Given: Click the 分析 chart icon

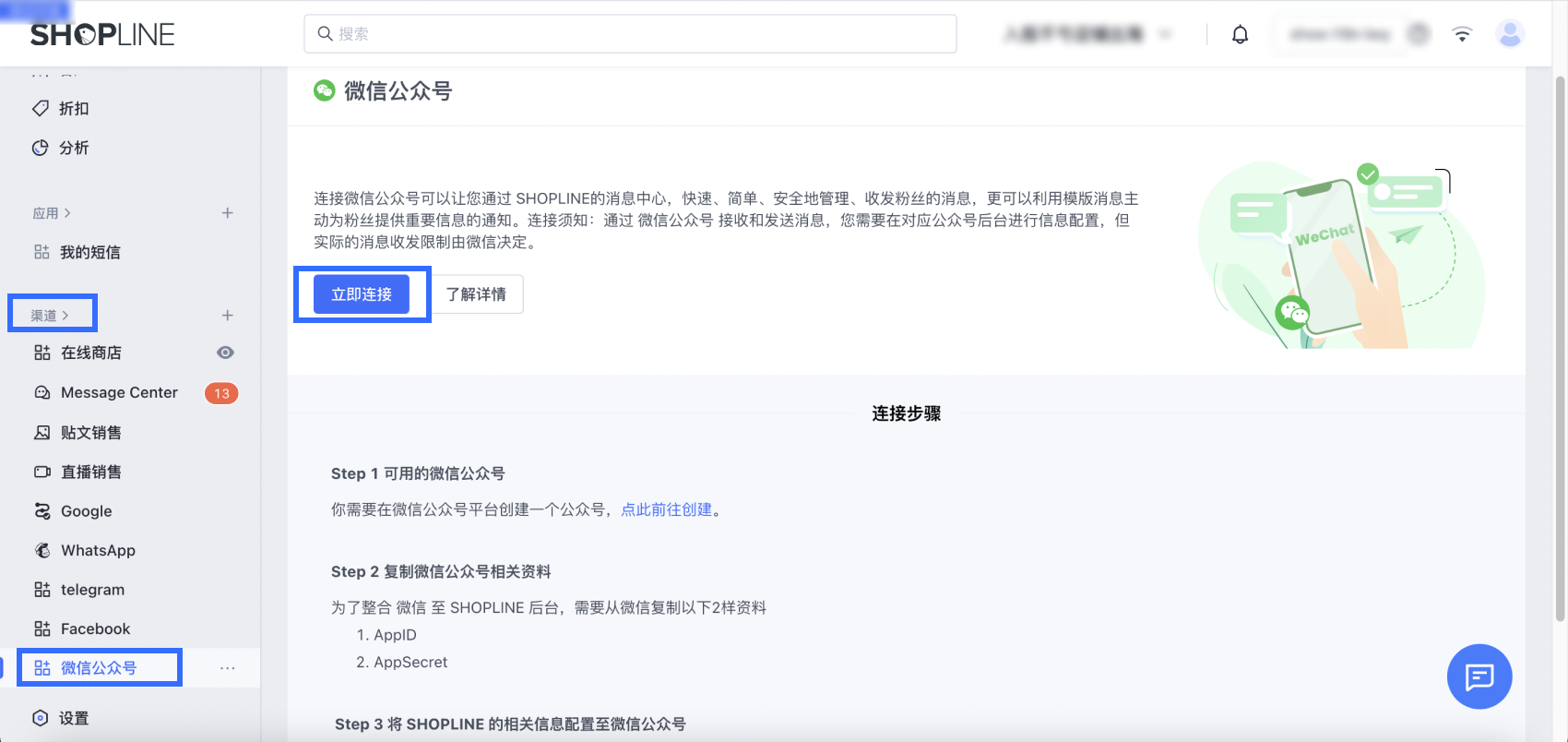Looking at the screenshot, I should pyautogui.click(x=41, y=148).
